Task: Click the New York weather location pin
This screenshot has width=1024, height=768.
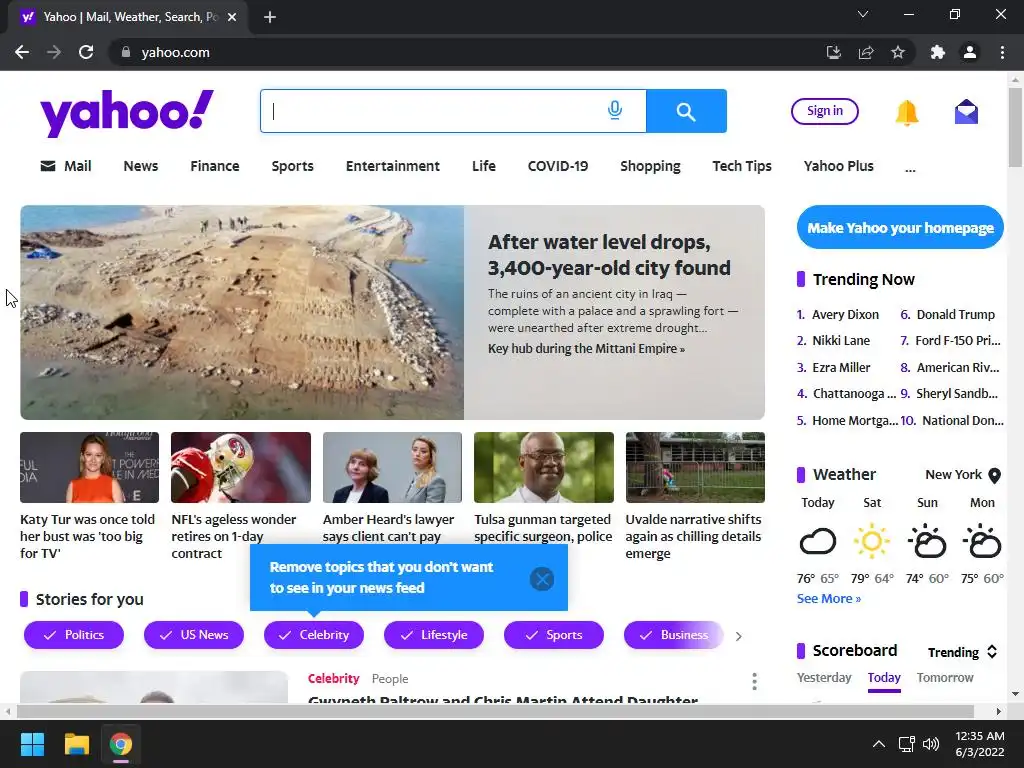Action: pyautogui.click(x=995, y=475)
